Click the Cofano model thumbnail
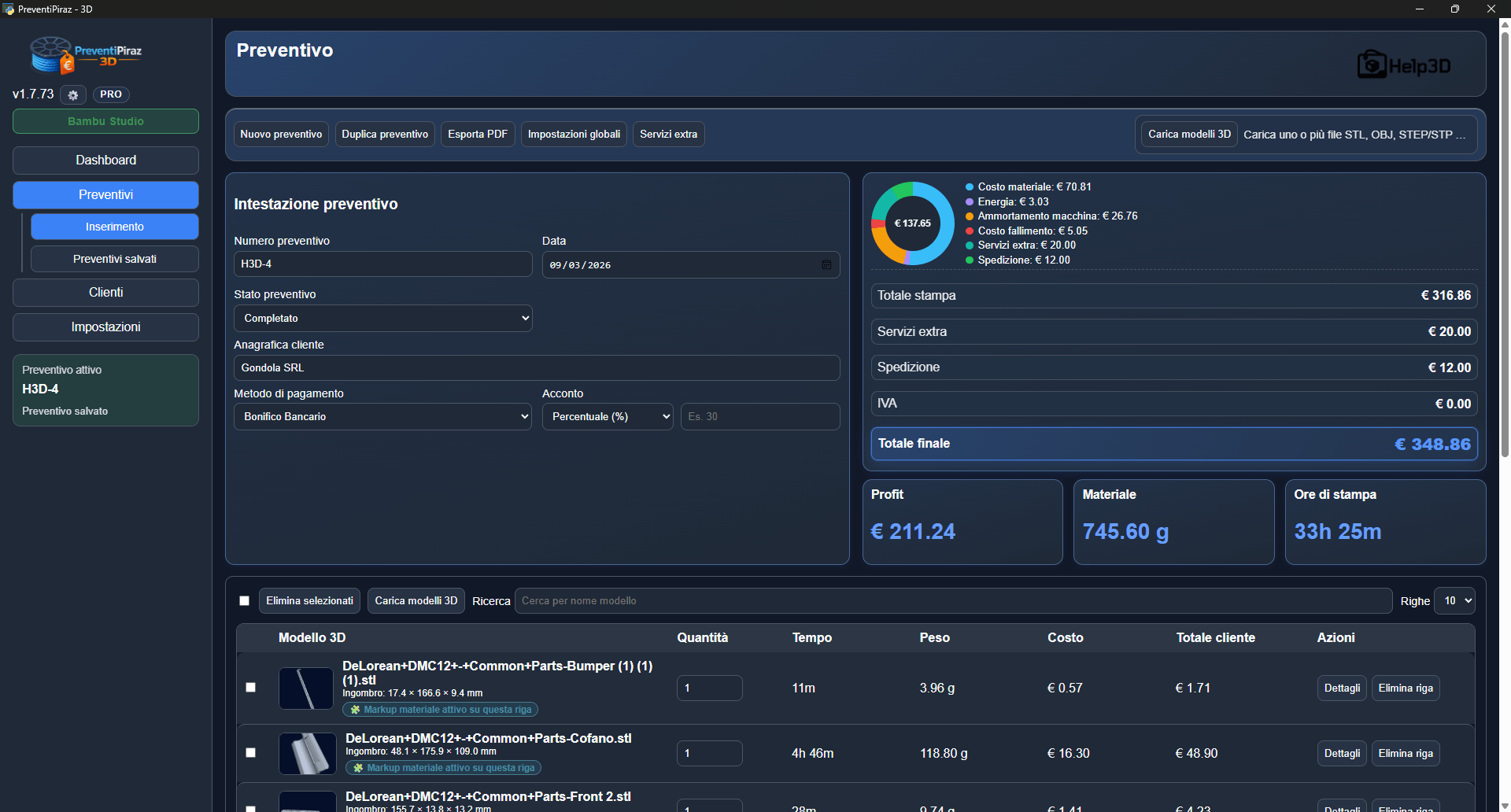 click(306, 754)
